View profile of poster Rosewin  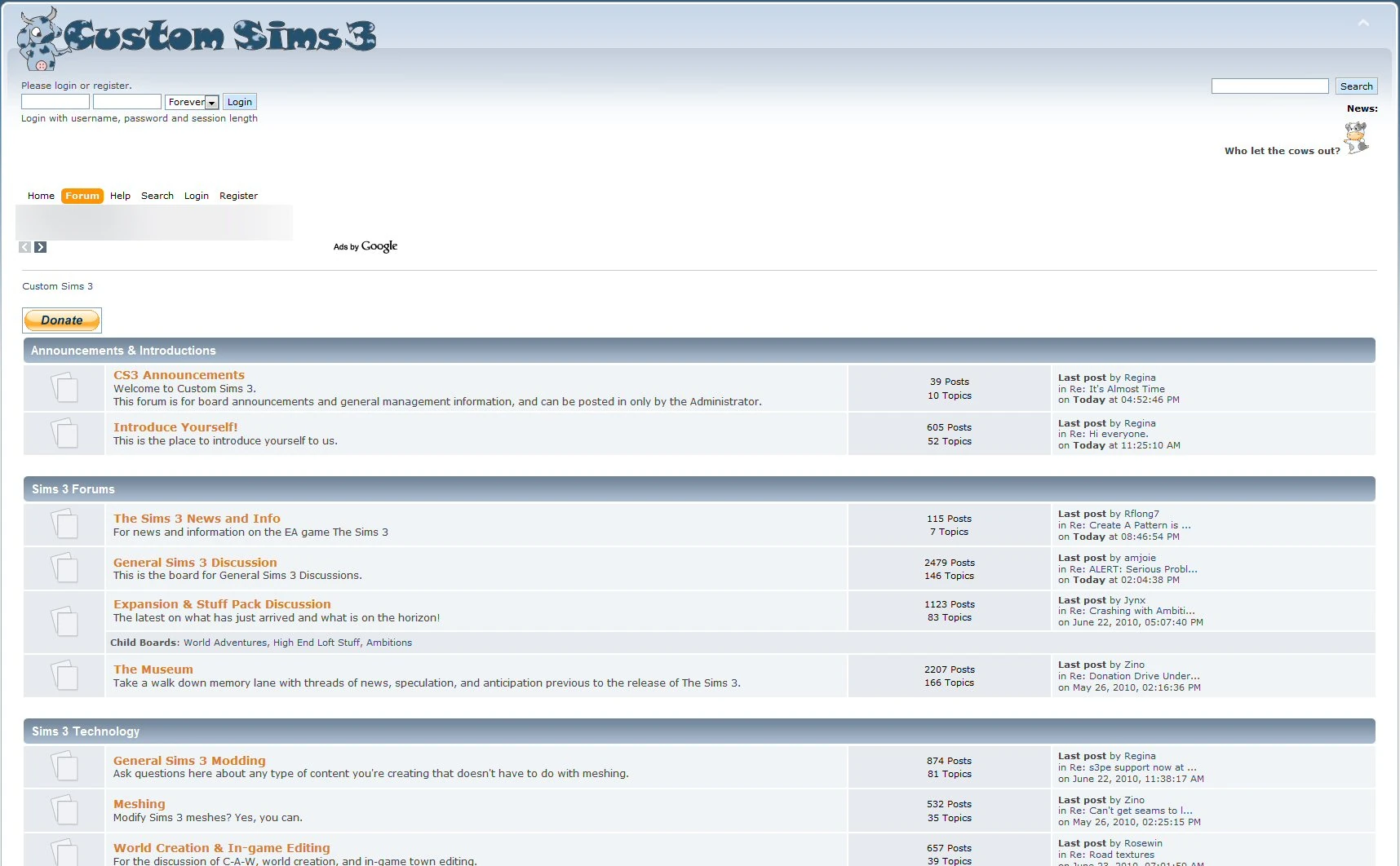(x=1143, y=843)
